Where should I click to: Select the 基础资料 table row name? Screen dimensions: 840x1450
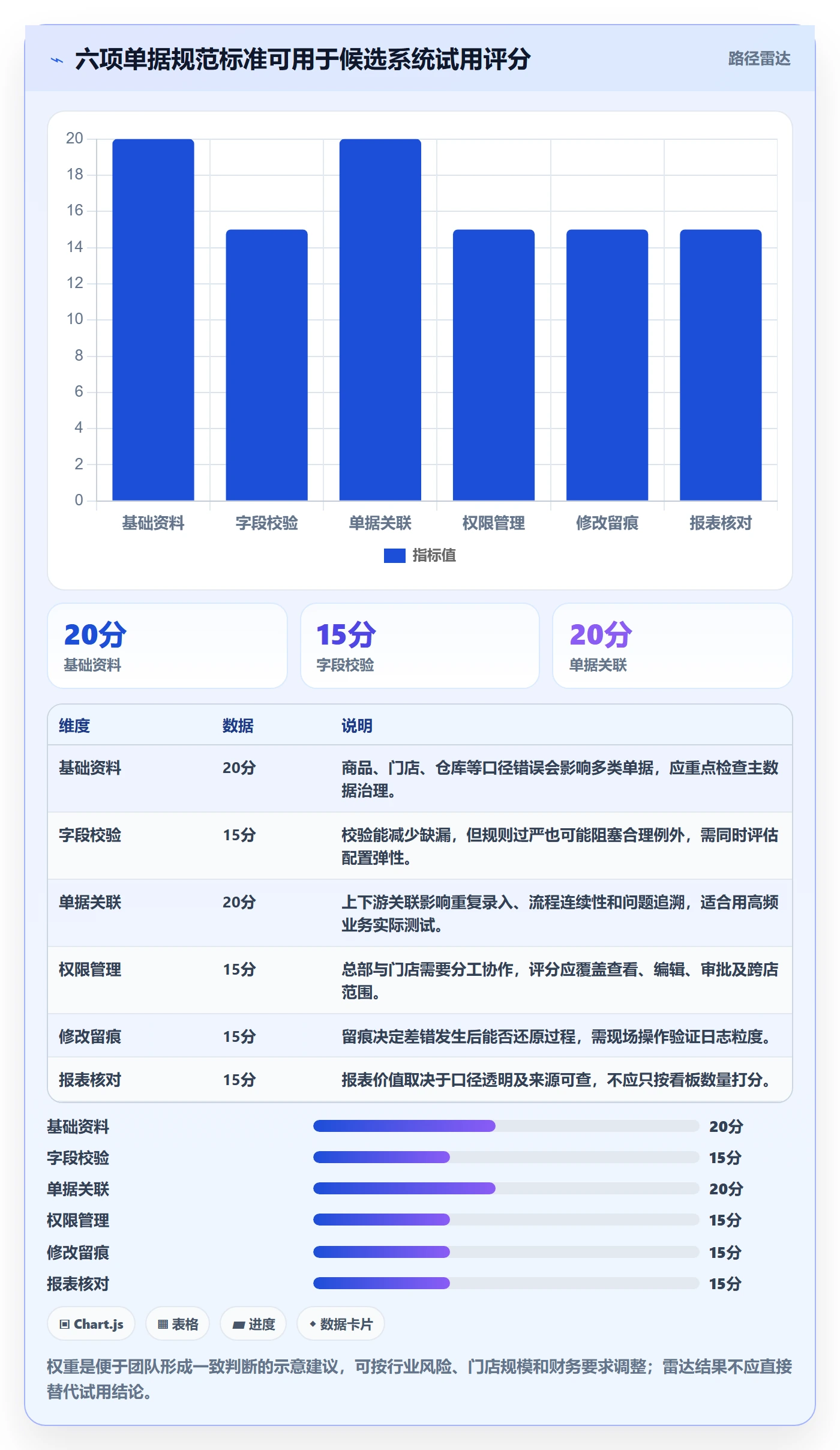[x=90, y=768]
